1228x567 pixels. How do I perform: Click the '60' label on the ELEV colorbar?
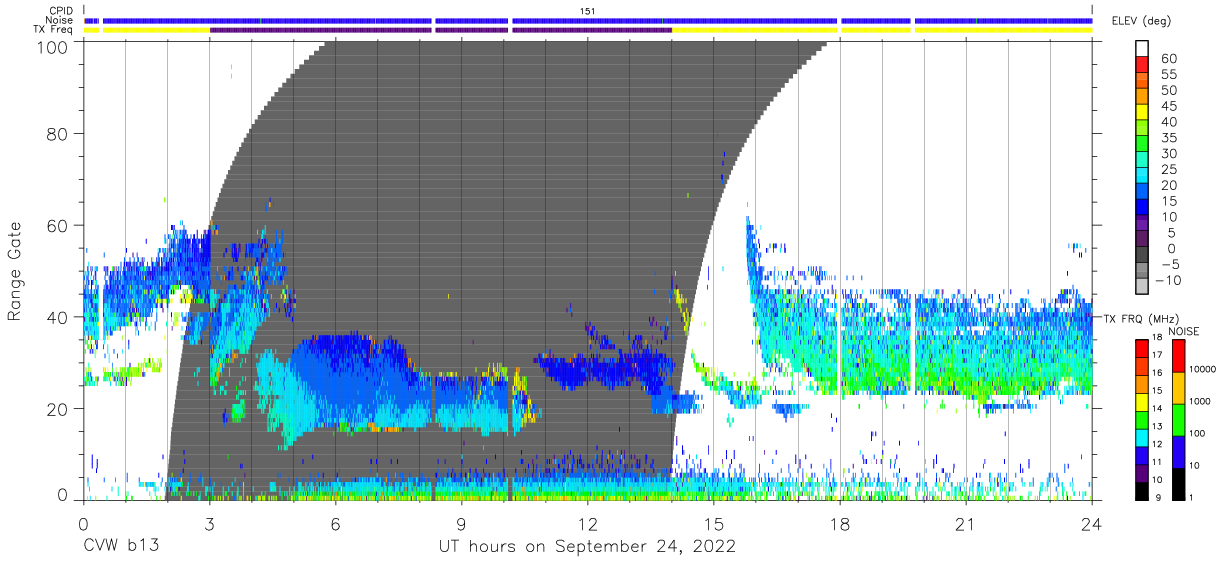tap(1169, 58)
